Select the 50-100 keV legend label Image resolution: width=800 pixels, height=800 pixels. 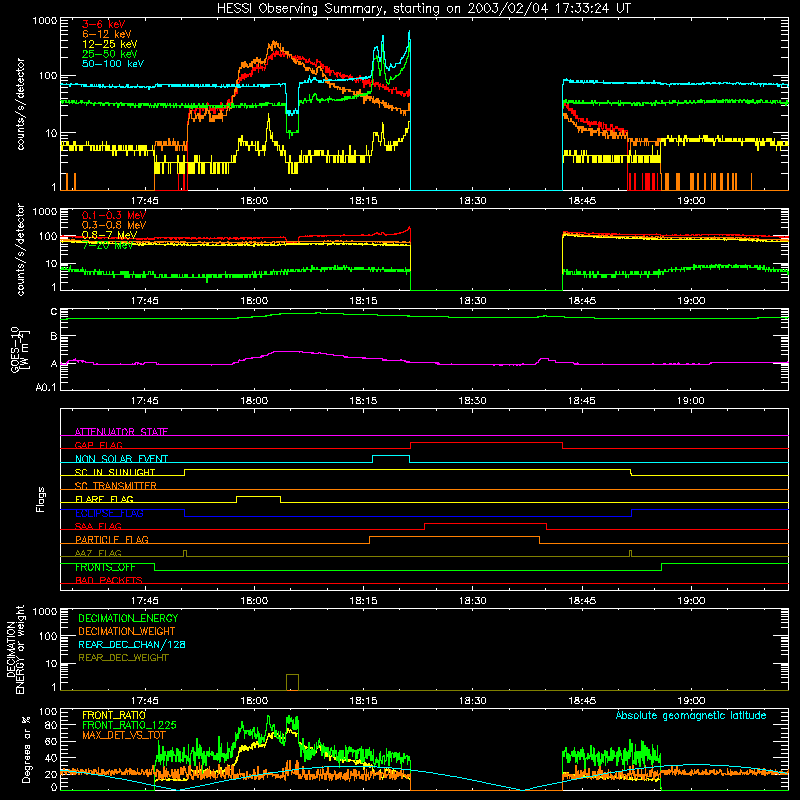pos(113,64)
